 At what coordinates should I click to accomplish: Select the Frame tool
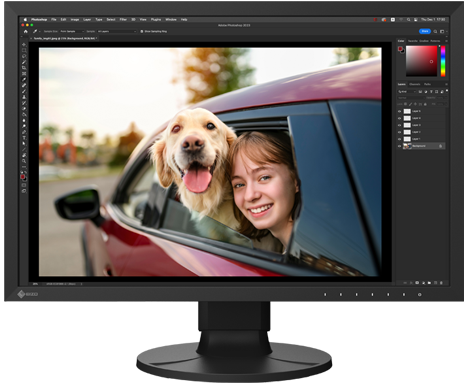point(24,74)
